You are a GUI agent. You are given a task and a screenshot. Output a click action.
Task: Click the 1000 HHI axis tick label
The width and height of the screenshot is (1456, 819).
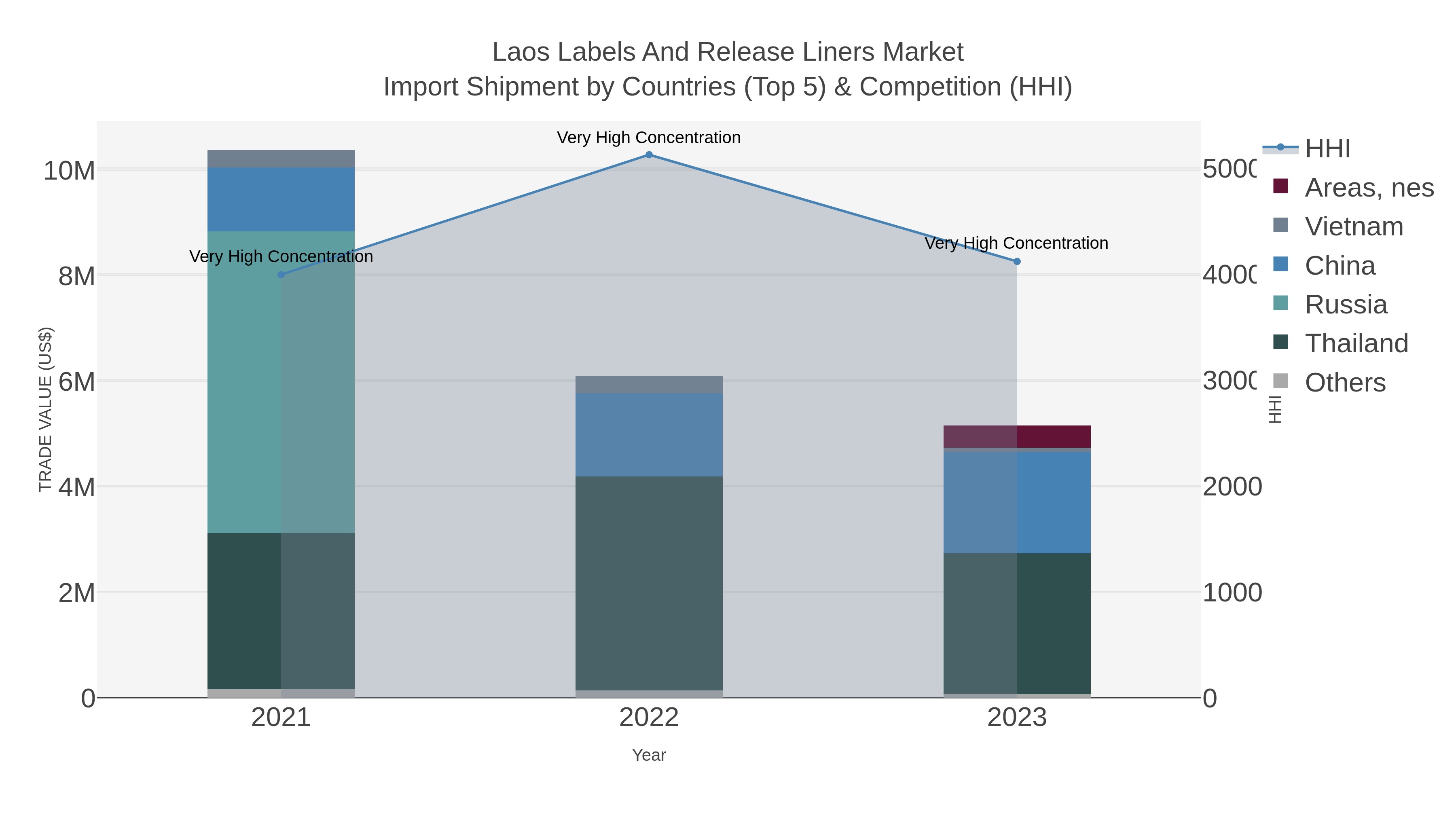click(x=1232, y=593)
